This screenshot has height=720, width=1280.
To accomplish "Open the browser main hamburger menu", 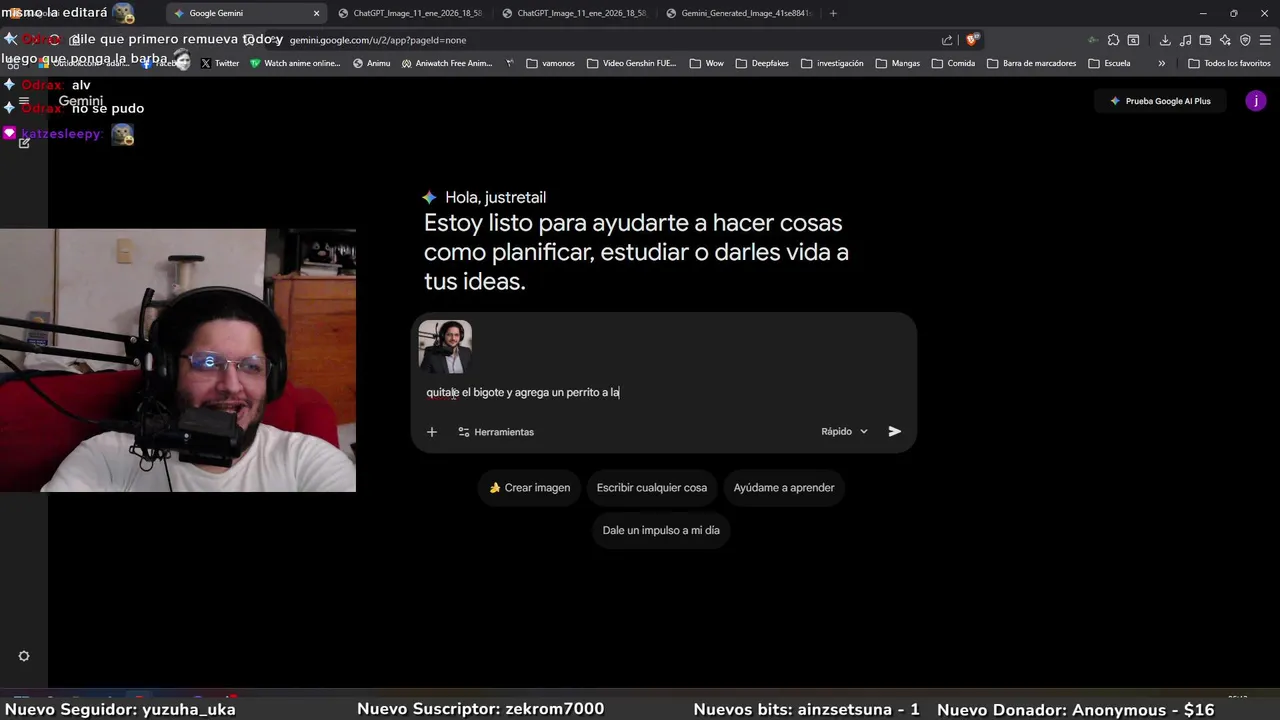I will click(1265, 40).
